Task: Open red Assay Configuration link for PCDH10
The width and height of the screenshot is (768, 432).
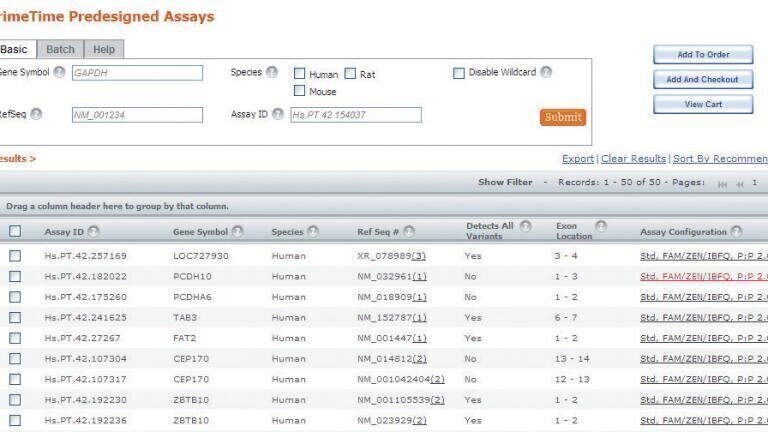Action: (704, 276)
